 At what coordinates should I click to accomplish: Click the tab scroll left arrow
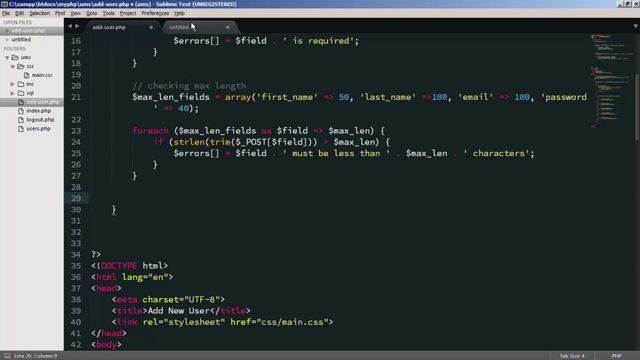tap(70, 26)
